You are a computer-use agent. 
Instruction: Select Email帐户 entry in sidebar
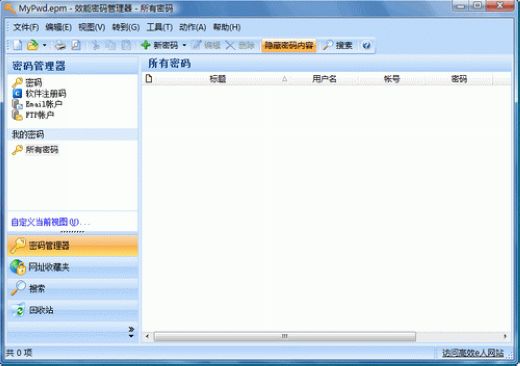pyautogui.click(x=37, y=104)
